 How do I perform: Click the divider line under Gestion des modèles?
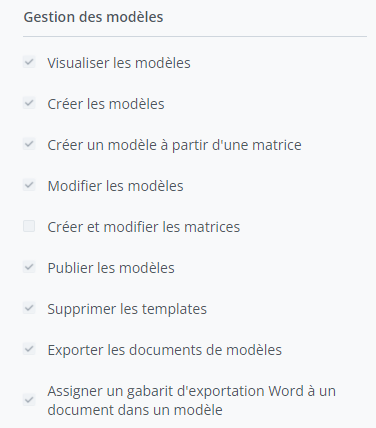coord(195,36)
